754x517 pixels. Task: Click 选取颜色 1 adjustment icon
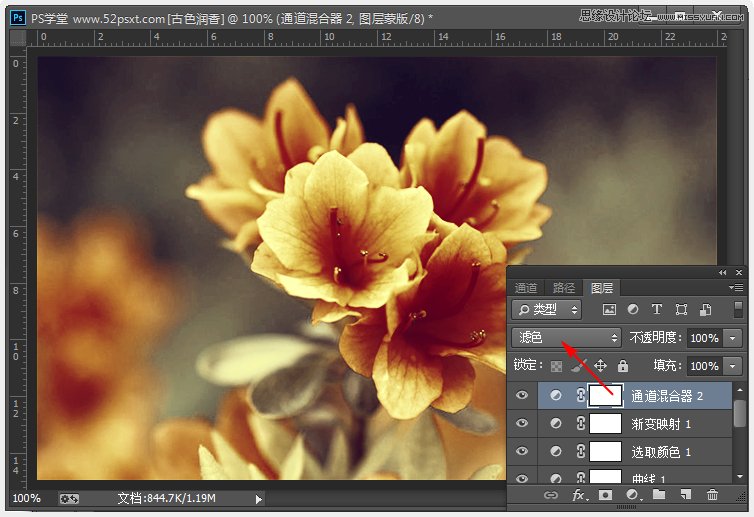(556, 451)
